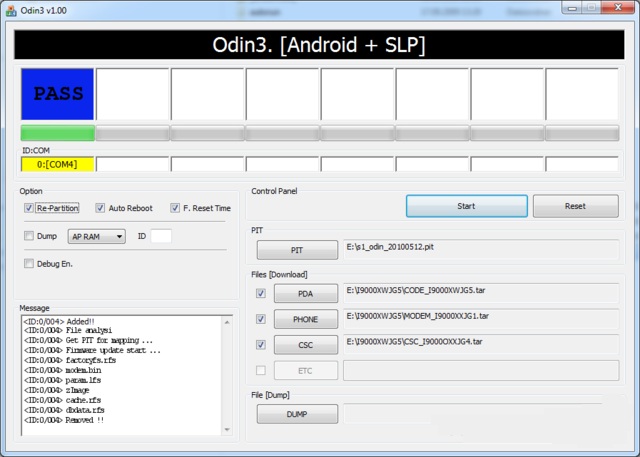The width and height of the screenshot is (640, 457).
Task: Click the Message log scroll up arrow
Action: 227,322
